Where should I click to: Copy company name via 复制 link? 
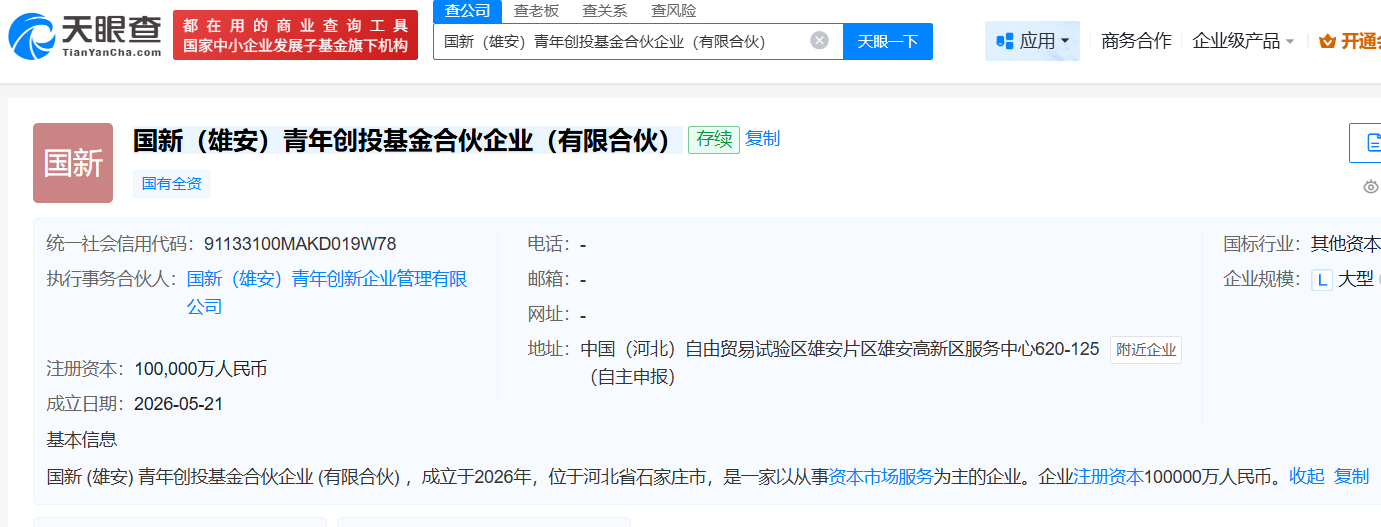click(x=762, y=139)
